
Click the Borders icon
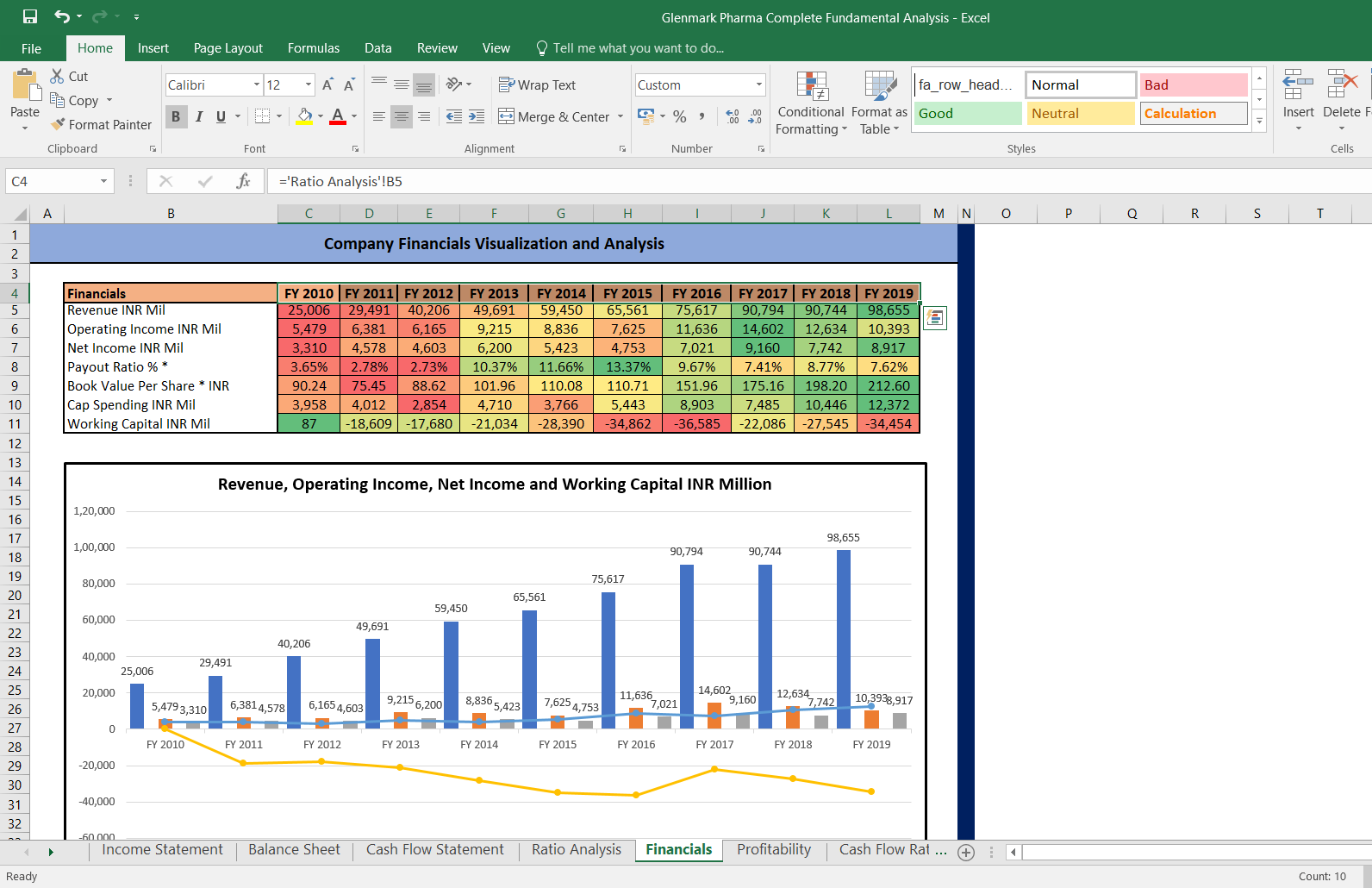[263, 116]
